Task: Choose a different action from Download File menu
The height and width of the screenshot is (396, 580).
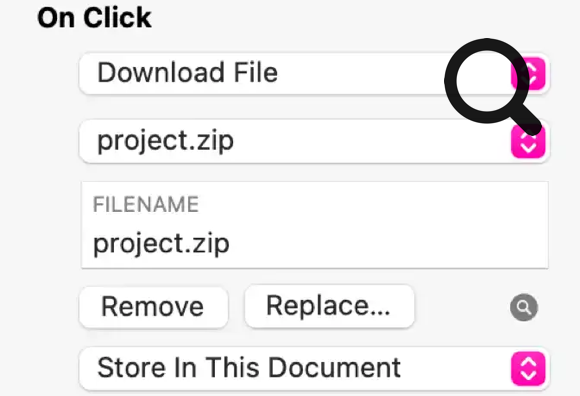Action: pos(314,74)
